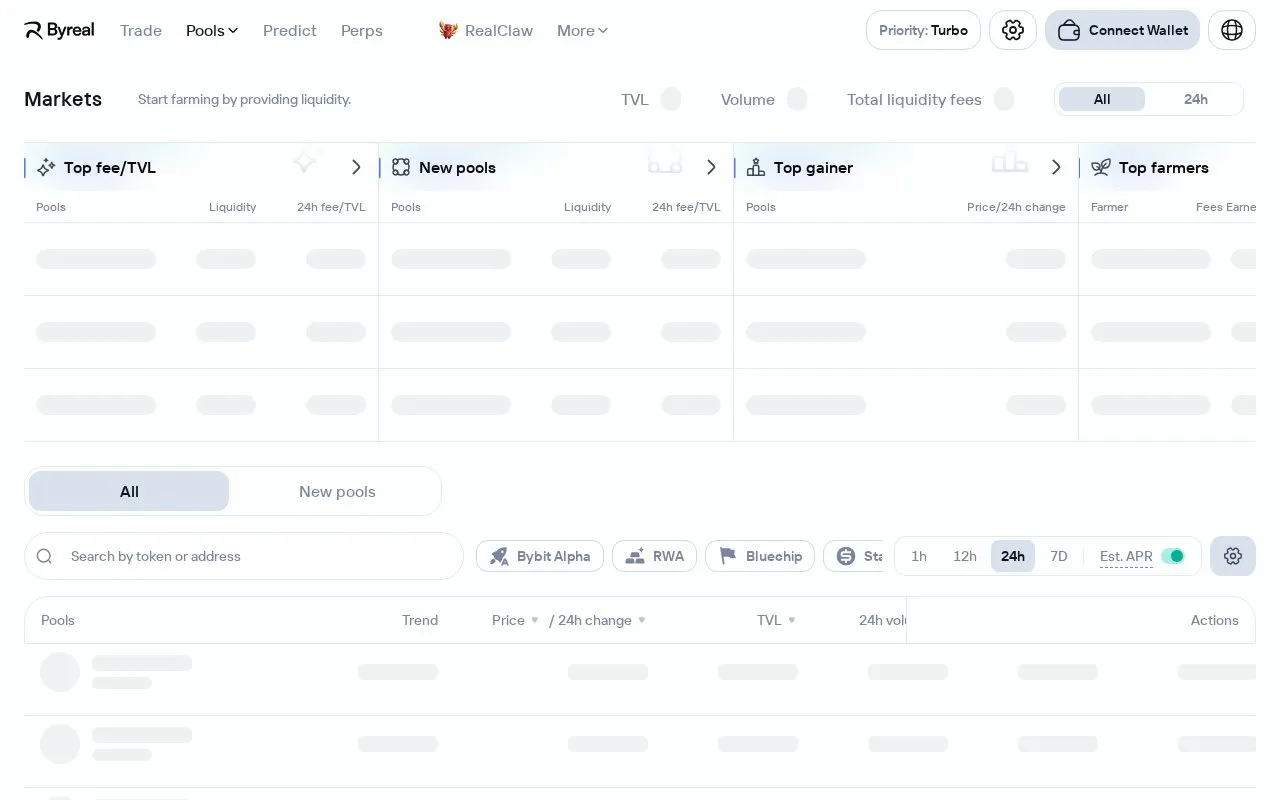Sort by Price arrow
Viewport: 1280px width, 800px height.
(x=535, y=620)
